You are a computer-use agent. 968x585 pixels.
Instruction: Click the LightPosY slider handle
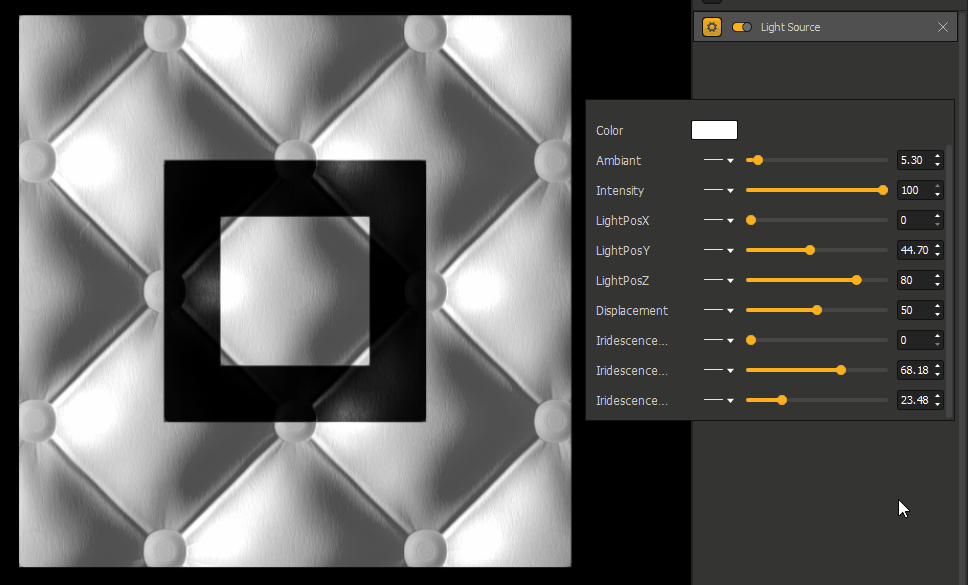pos(810,250)
